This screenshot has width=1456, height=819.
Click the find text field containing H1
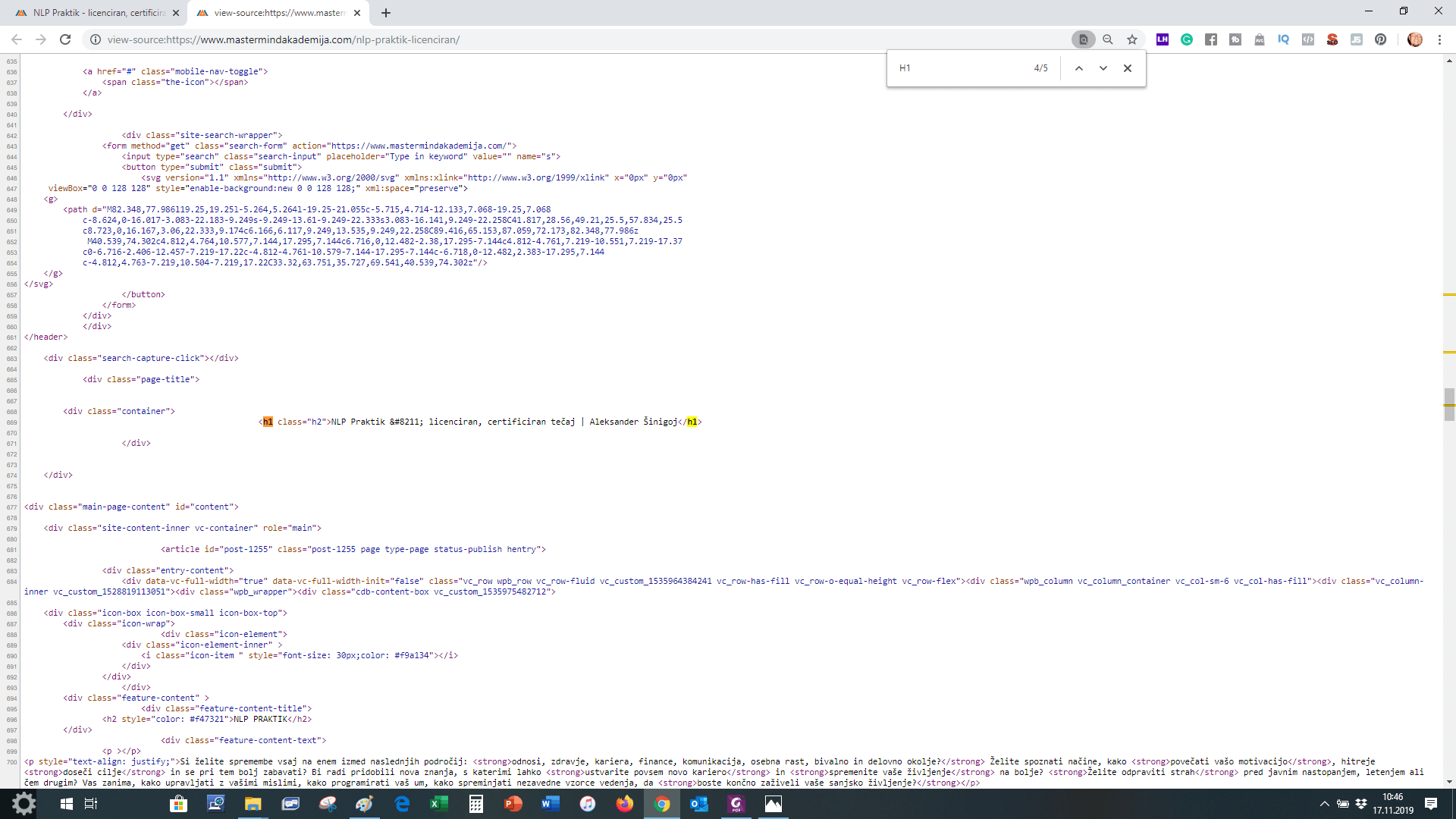959,68
